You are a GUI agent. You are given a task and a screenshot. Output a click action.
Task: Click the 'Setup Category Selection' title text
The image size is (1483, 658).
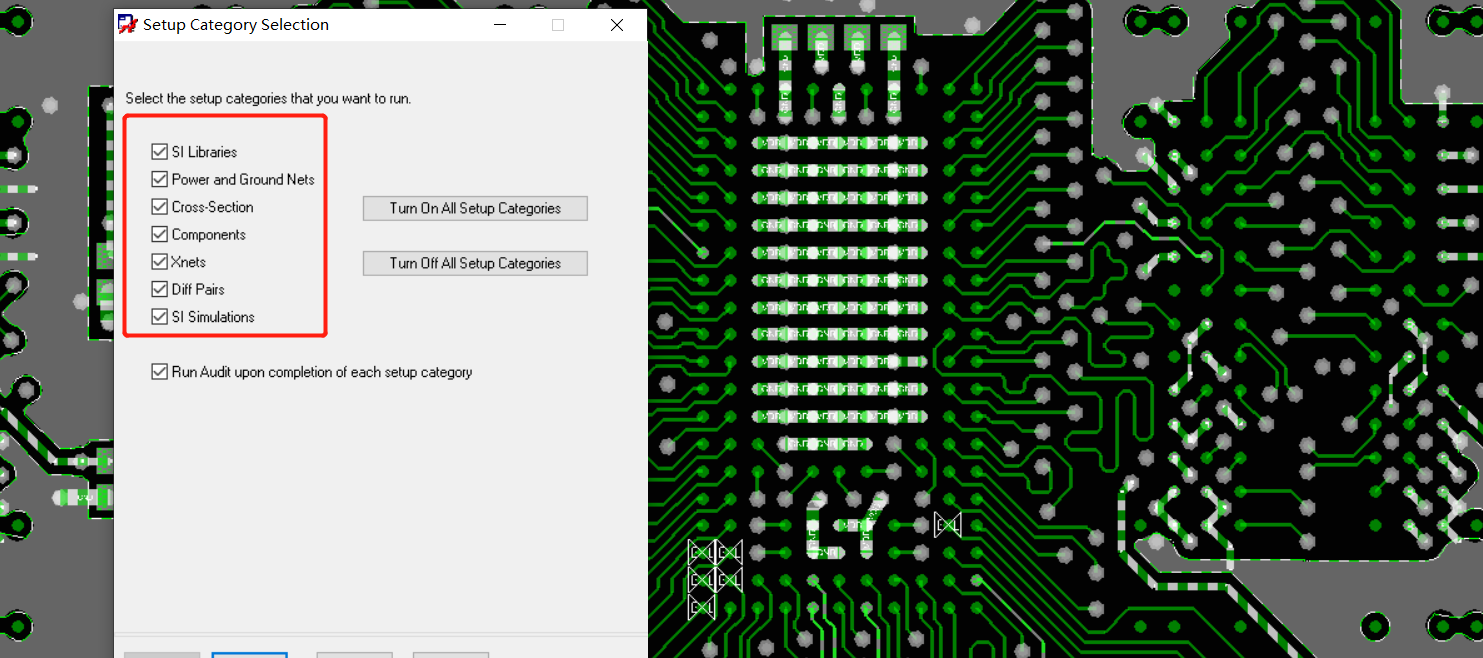pyautogui.click(x=236, y=25)
